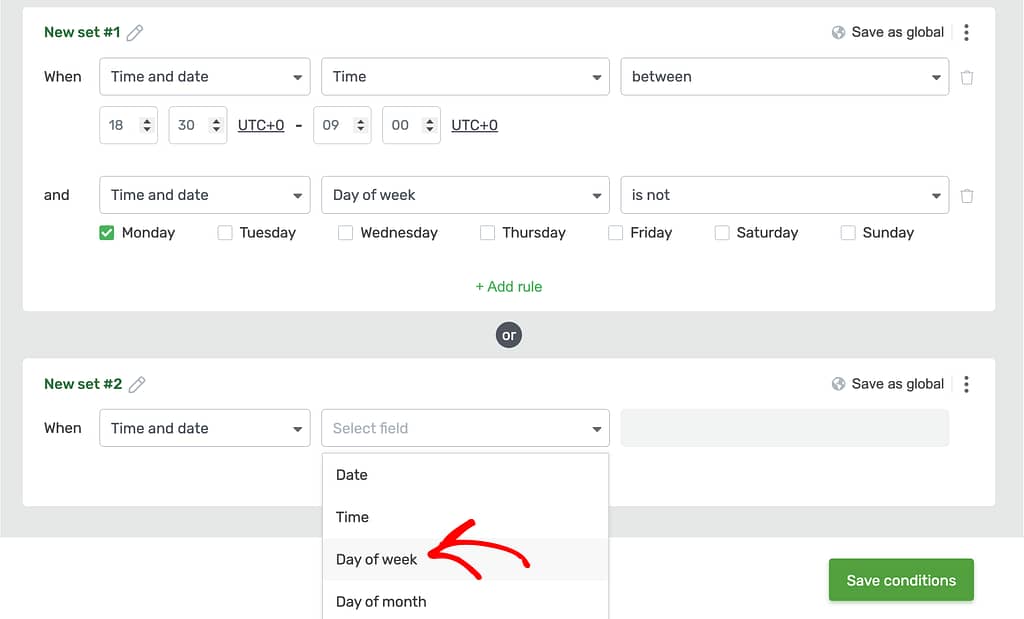Open the Day of week field dropdown in set #1
Screen dimensions: 1024x619
(466, 195)
